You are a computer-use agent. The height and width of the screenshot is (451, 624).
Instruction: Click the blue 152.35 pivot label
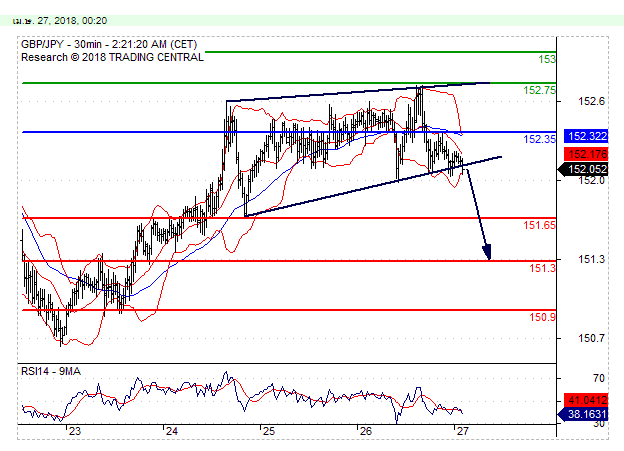point(539,139)
